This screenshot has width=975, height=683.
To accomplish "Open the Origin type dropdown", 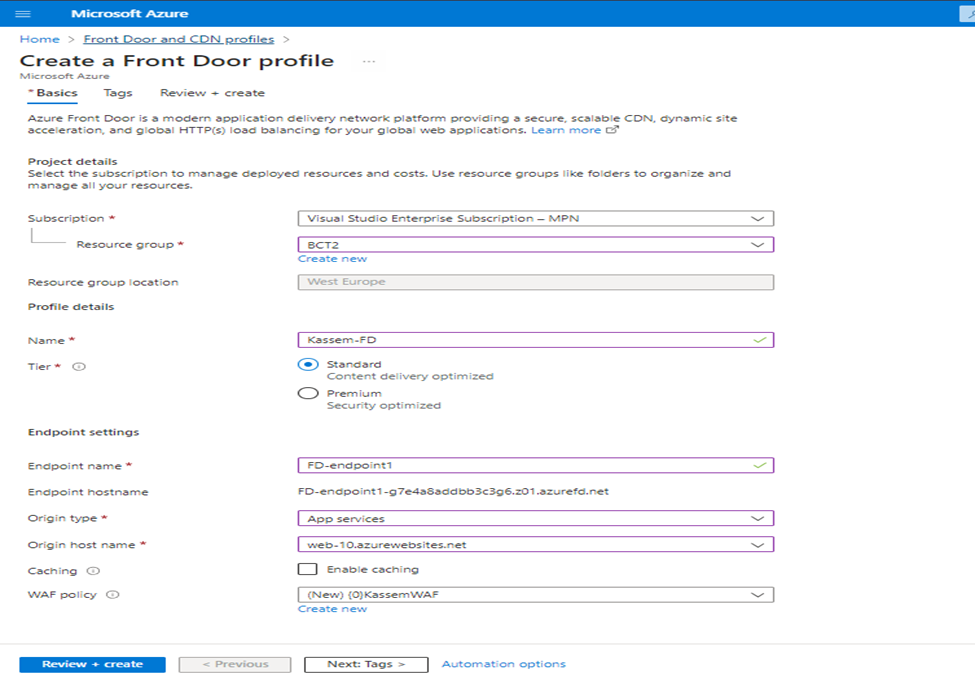I will click(536, 518).
